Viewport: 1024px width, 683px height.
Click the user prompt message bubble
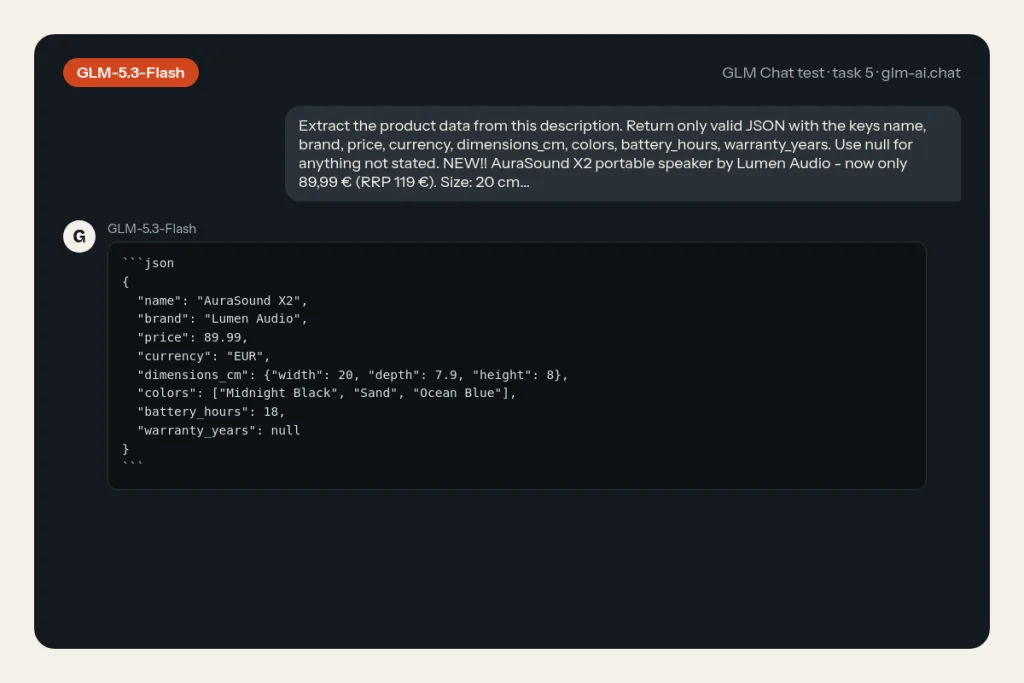pyautogui.click(x=622, y=153)
